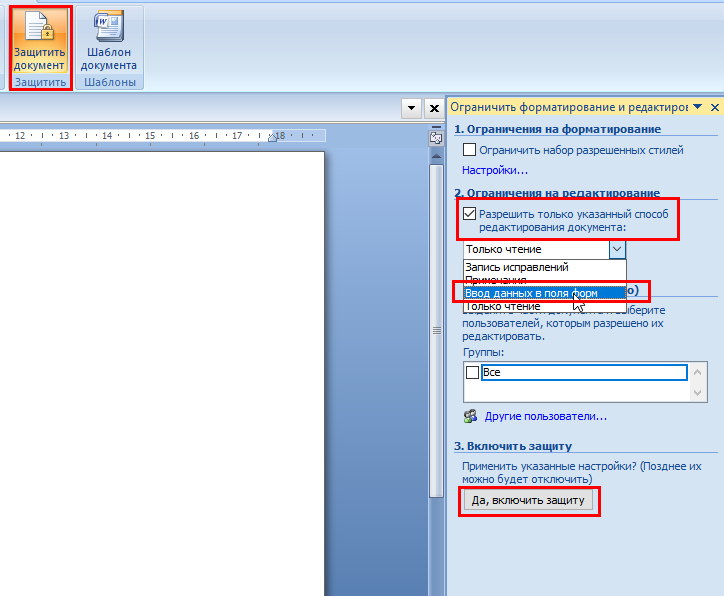Image resolution: width=724 pixels, height=596 pixels.
Task: Choose Ввод данных в поля форм option
Action: pos(545,293)
